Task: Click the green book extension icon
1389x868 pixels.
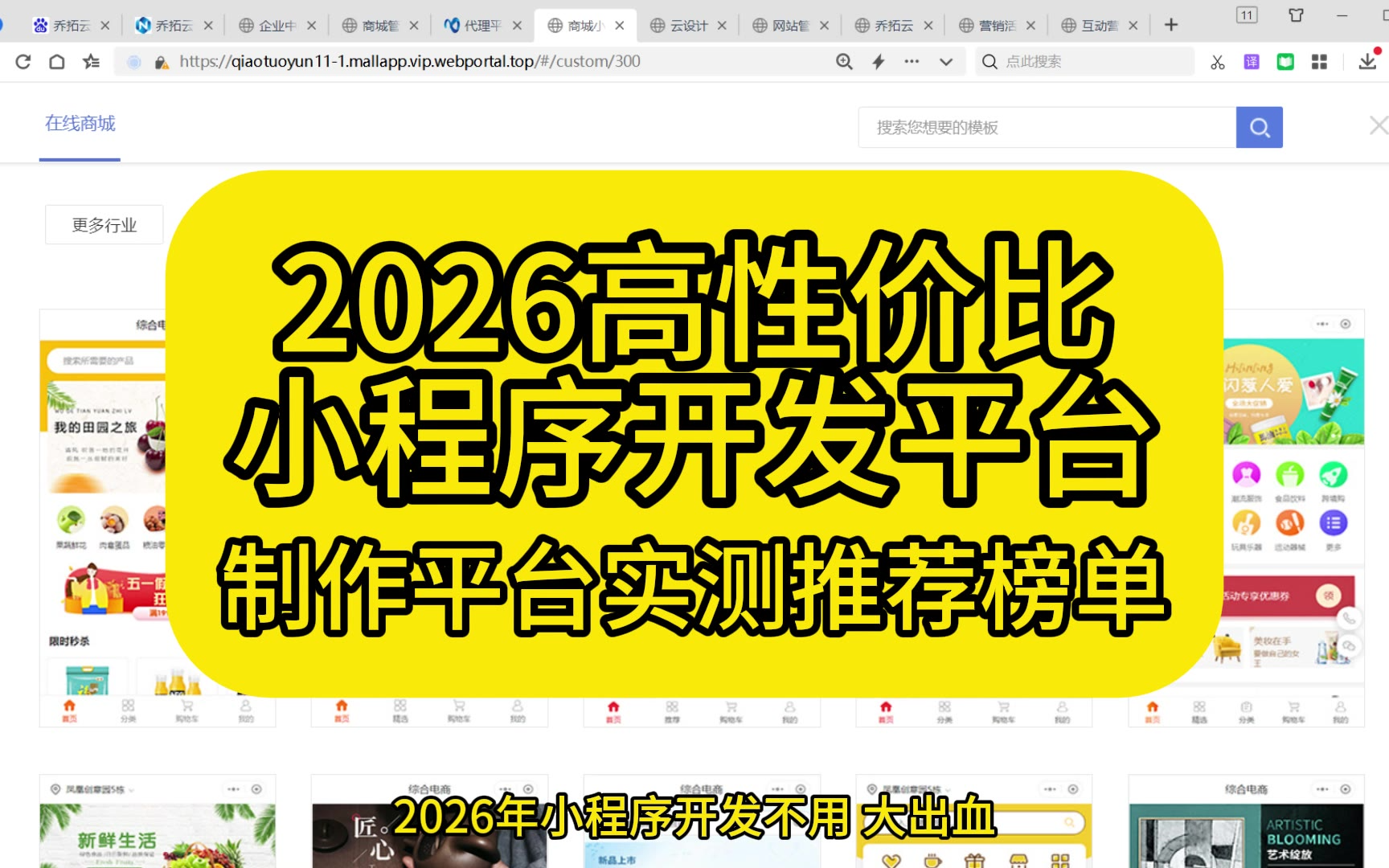Action: point(1285,62)
